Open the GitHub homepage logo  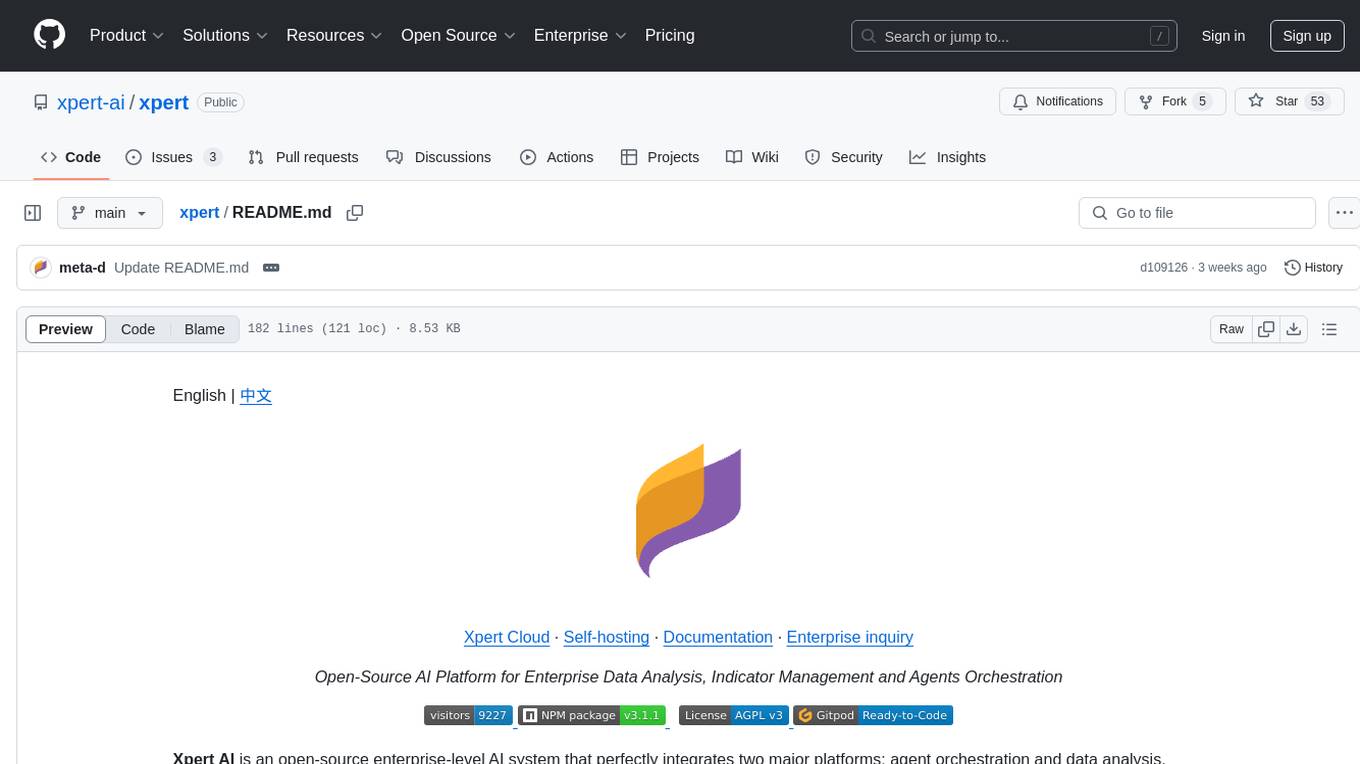49,35
